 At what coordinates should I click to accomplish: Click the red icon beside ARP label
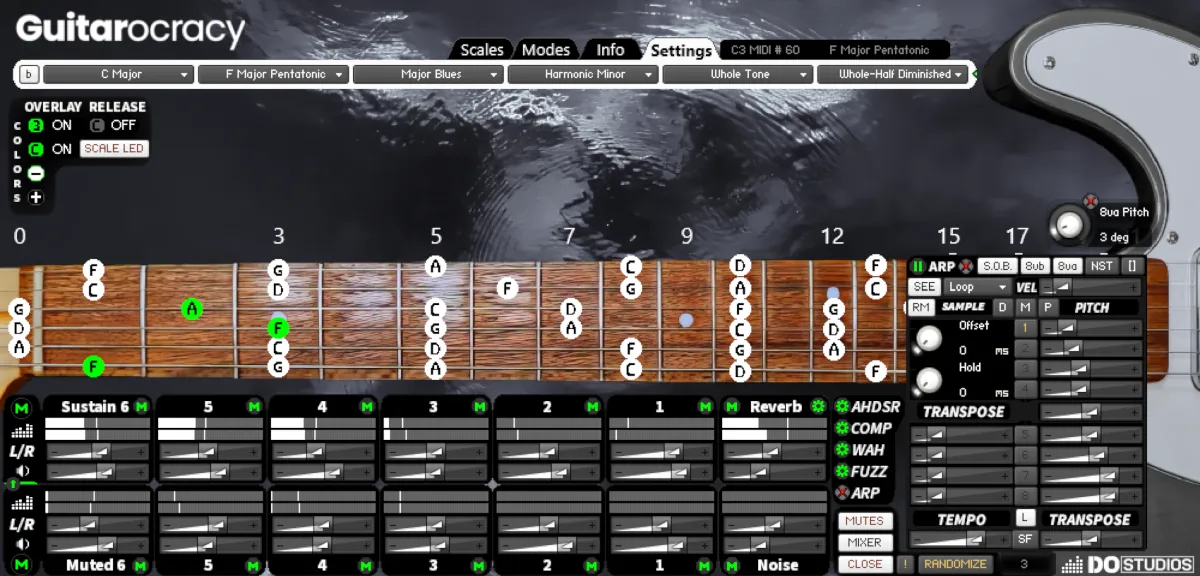[x=966, y=267]
